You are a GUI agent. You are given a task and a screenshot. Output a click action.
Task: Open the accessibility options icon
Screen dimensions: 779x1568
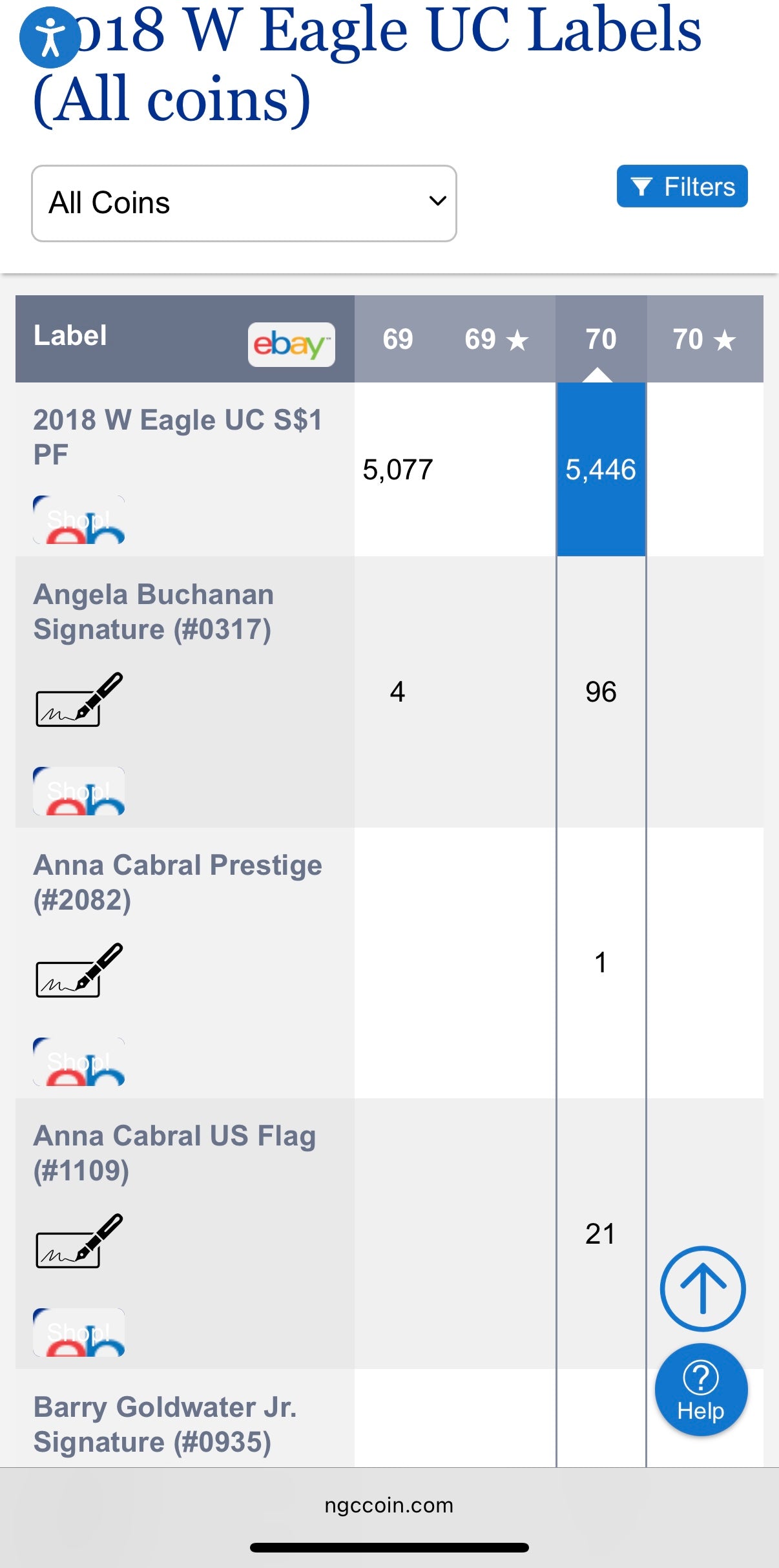tap(50, 37)
